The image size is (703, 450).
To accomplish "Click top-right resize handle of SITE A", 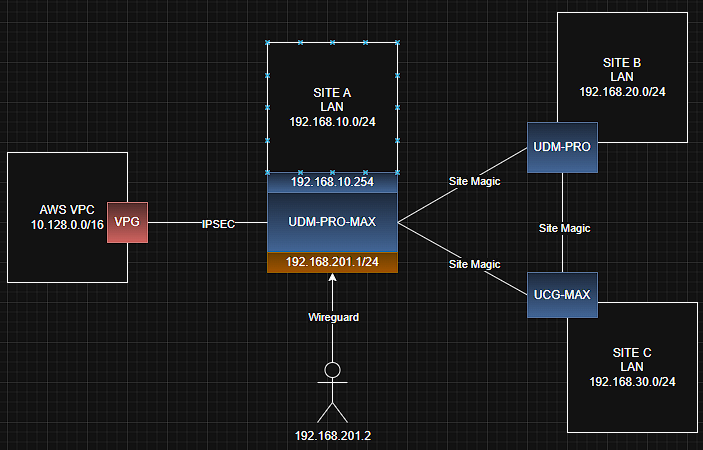I will [x=397, y=43].
